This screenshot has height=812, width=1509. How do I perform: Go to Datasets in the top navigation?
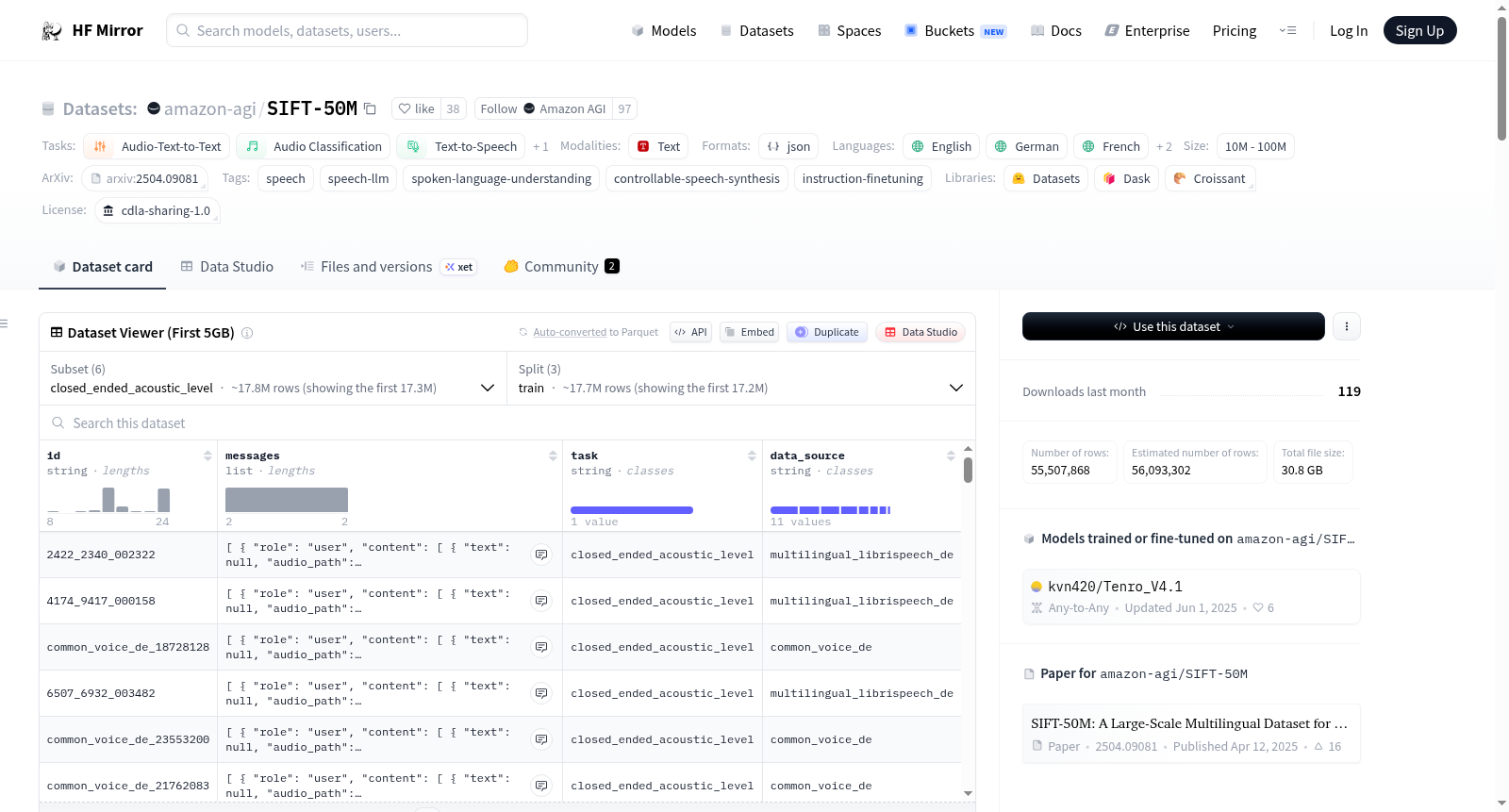pos(756,31)
